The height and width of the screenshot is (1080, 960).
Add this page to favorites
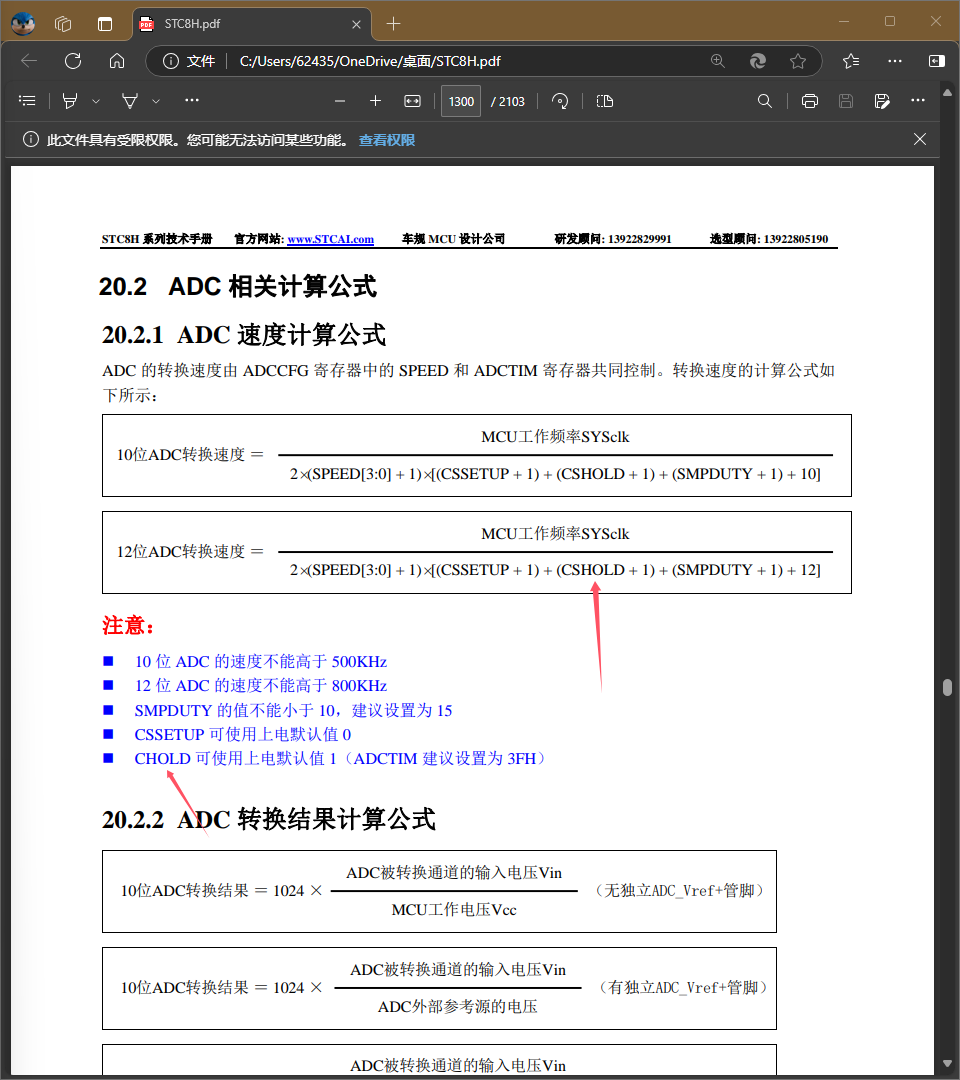pos(797,61)
